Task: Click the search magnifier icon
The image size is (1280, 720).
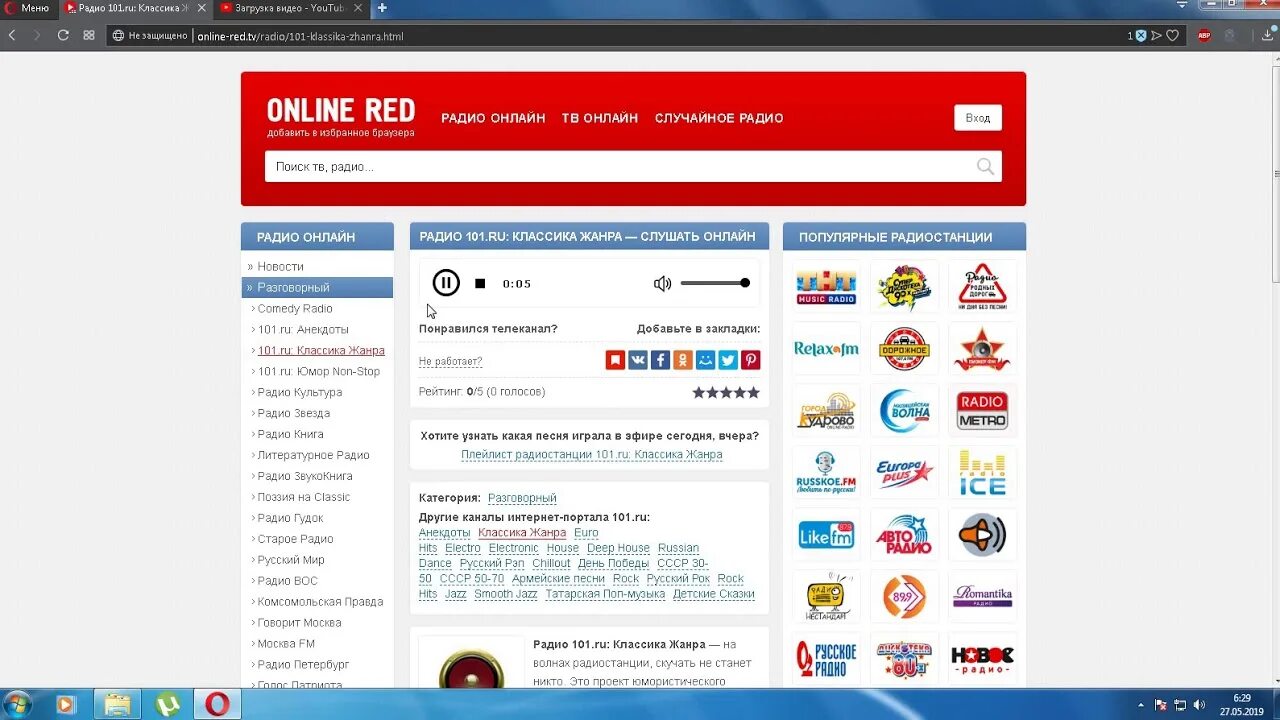Action: [986, 167]
